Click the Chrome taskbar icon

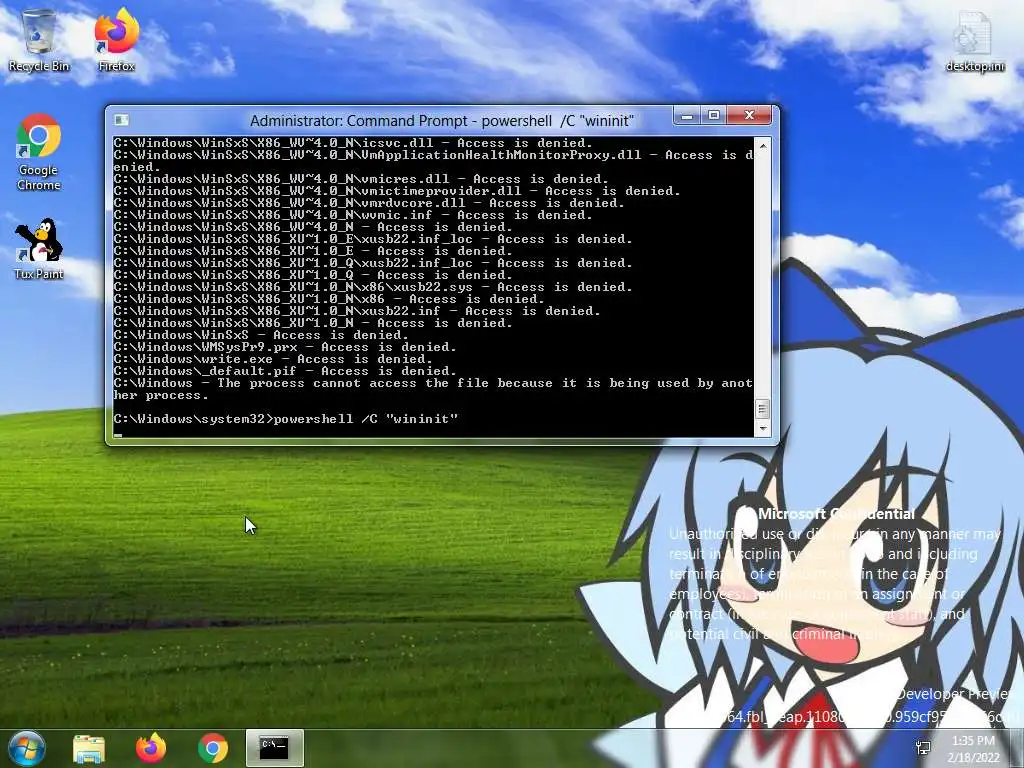213,748
